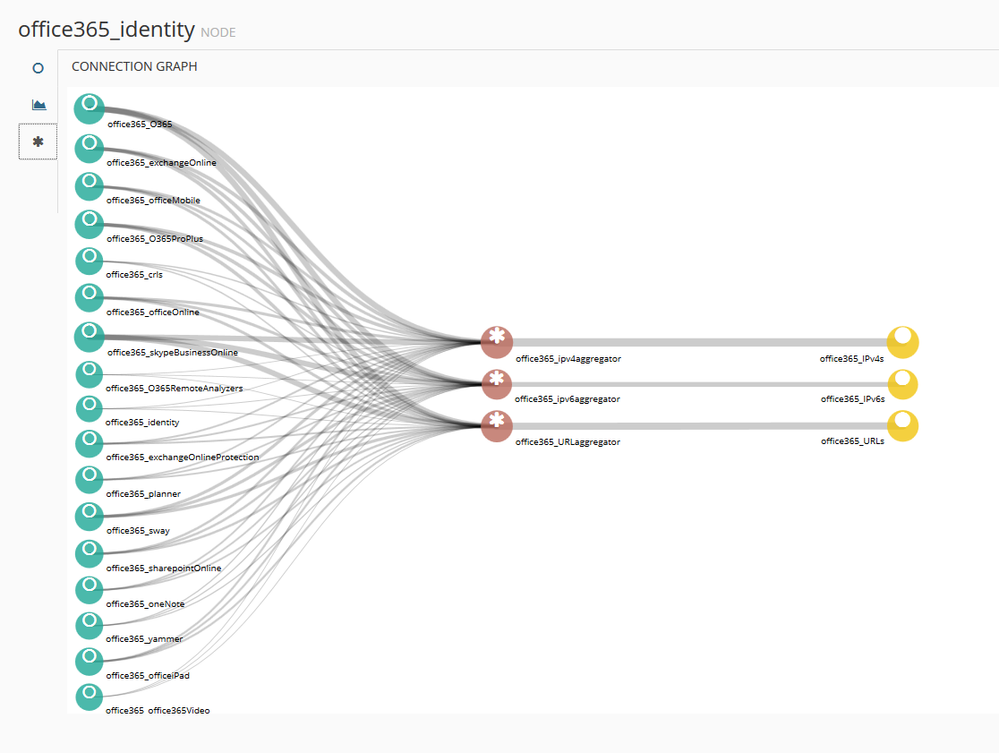Select the office365_exchangeOnline node circle
Screen dimensions: 999x753
[89, 148]
